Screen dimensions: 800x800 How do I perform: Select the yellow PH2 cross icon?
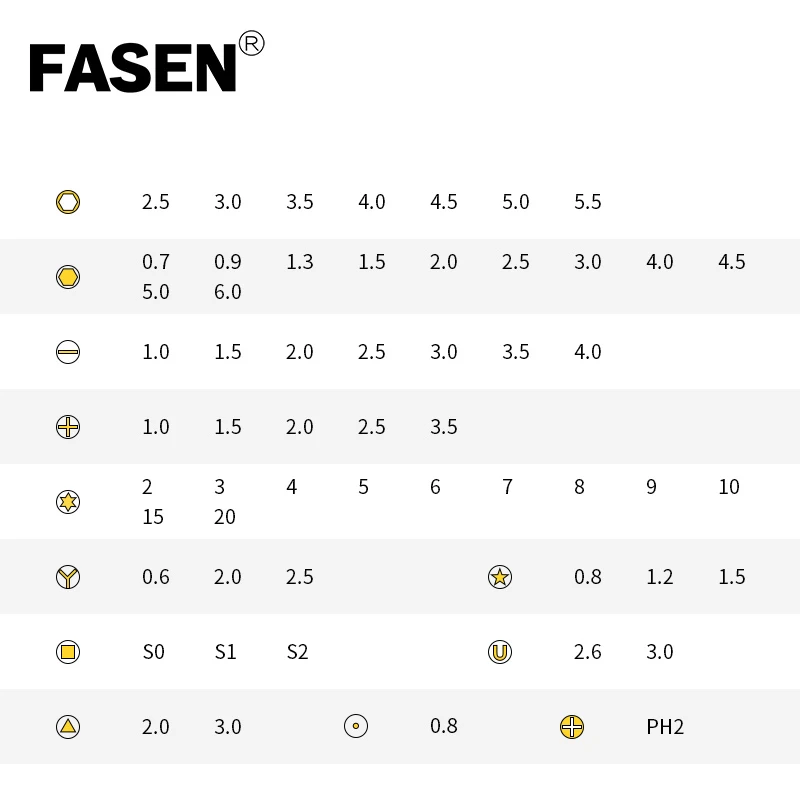572,727
